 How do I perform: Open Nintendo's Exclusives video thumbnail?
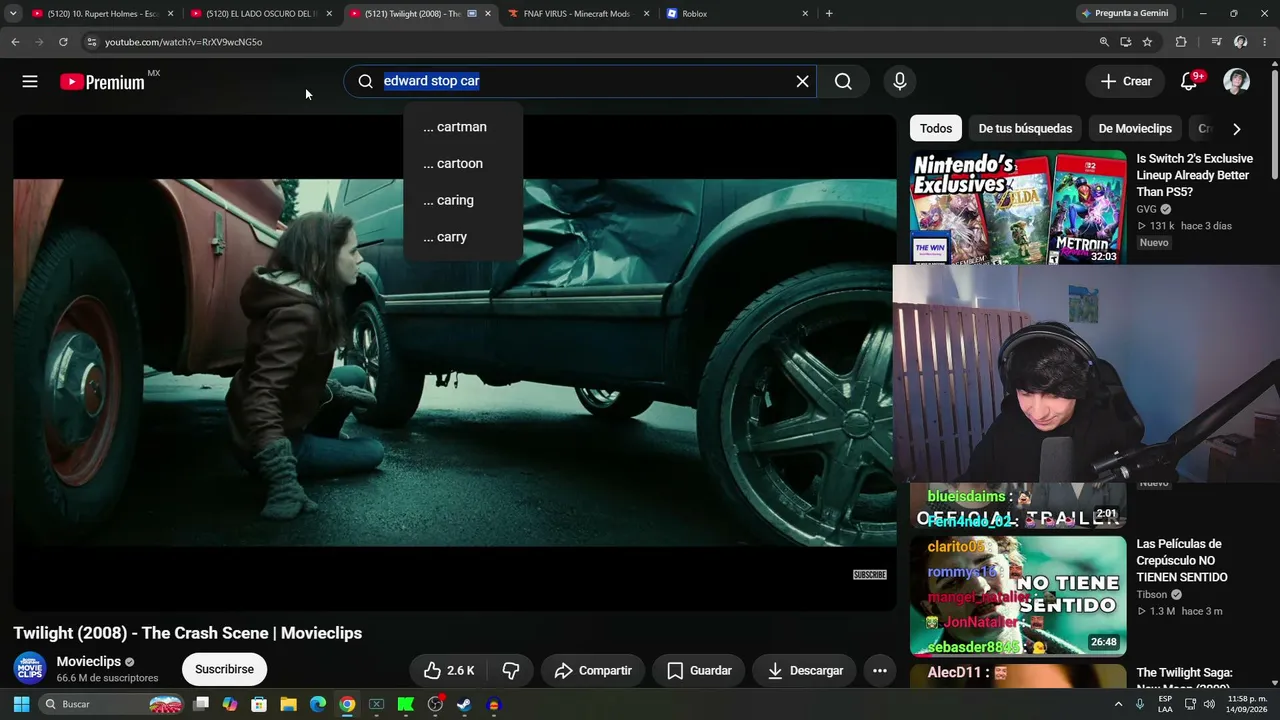1018,207
